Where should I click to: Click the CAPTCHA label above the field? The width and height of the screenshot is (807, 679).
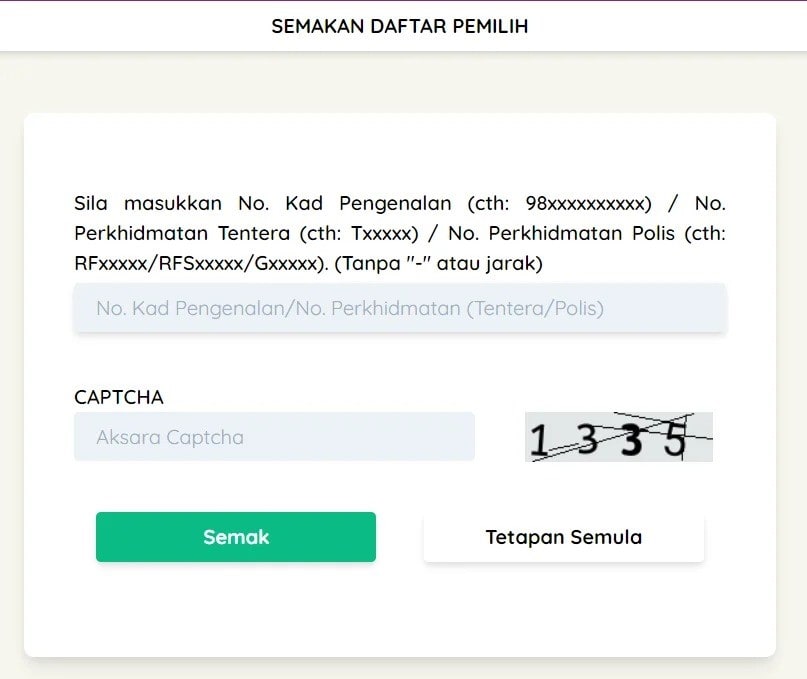pos(119,397)
